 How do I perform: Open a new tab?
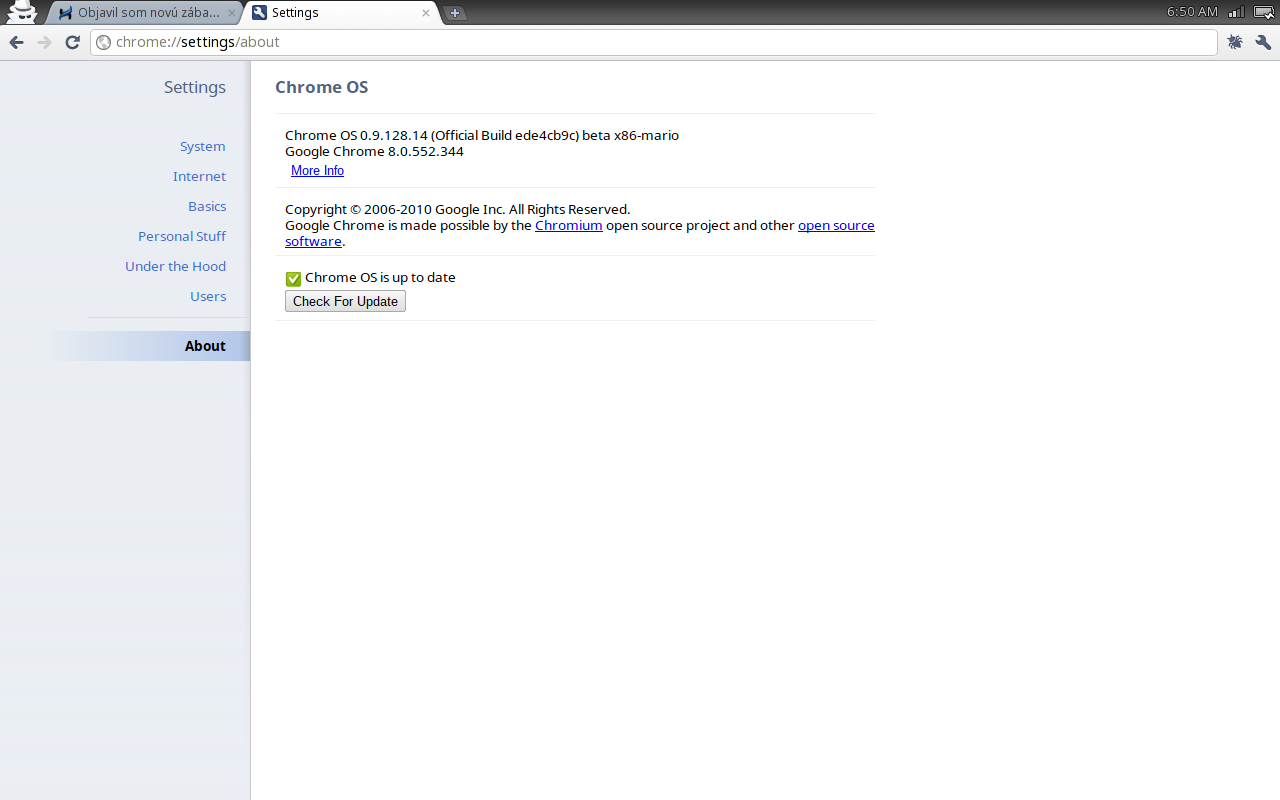click(455, 13)
